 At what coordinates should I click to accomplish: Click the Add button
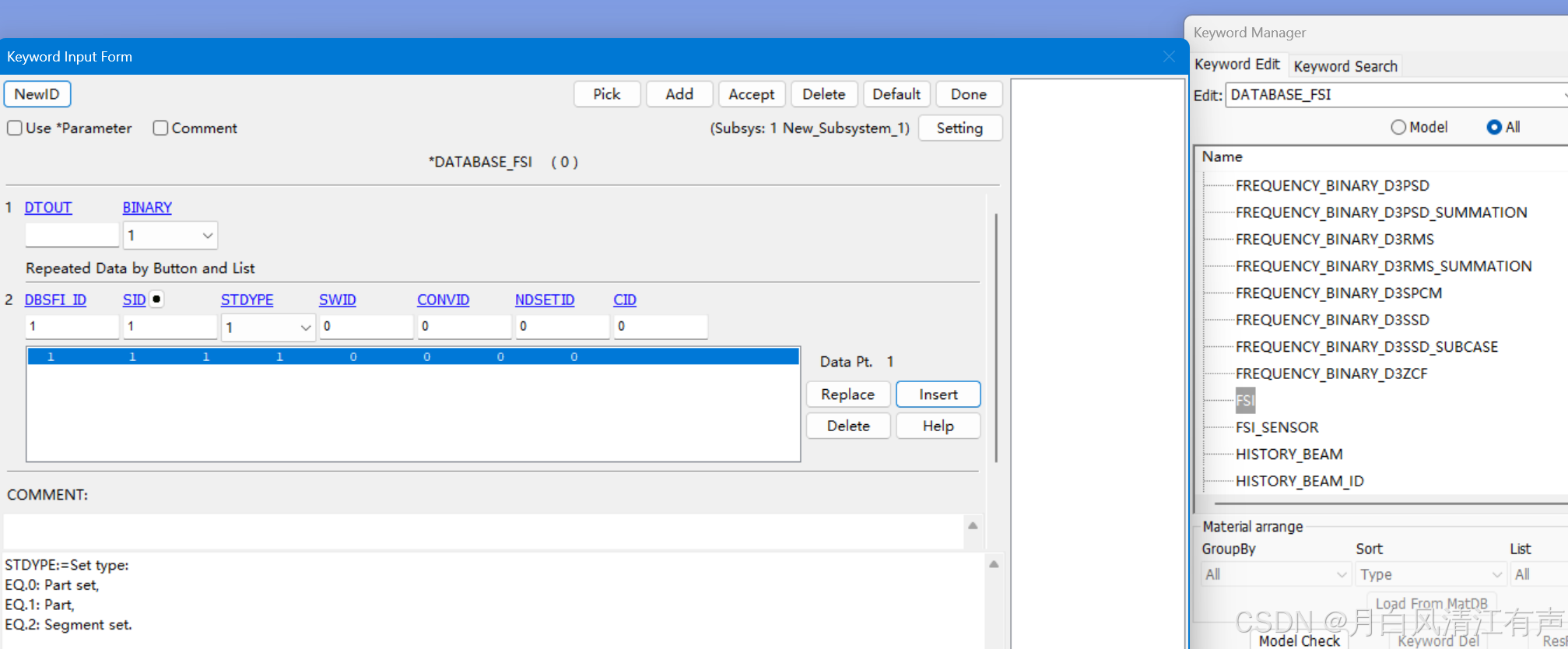point(679,94)
